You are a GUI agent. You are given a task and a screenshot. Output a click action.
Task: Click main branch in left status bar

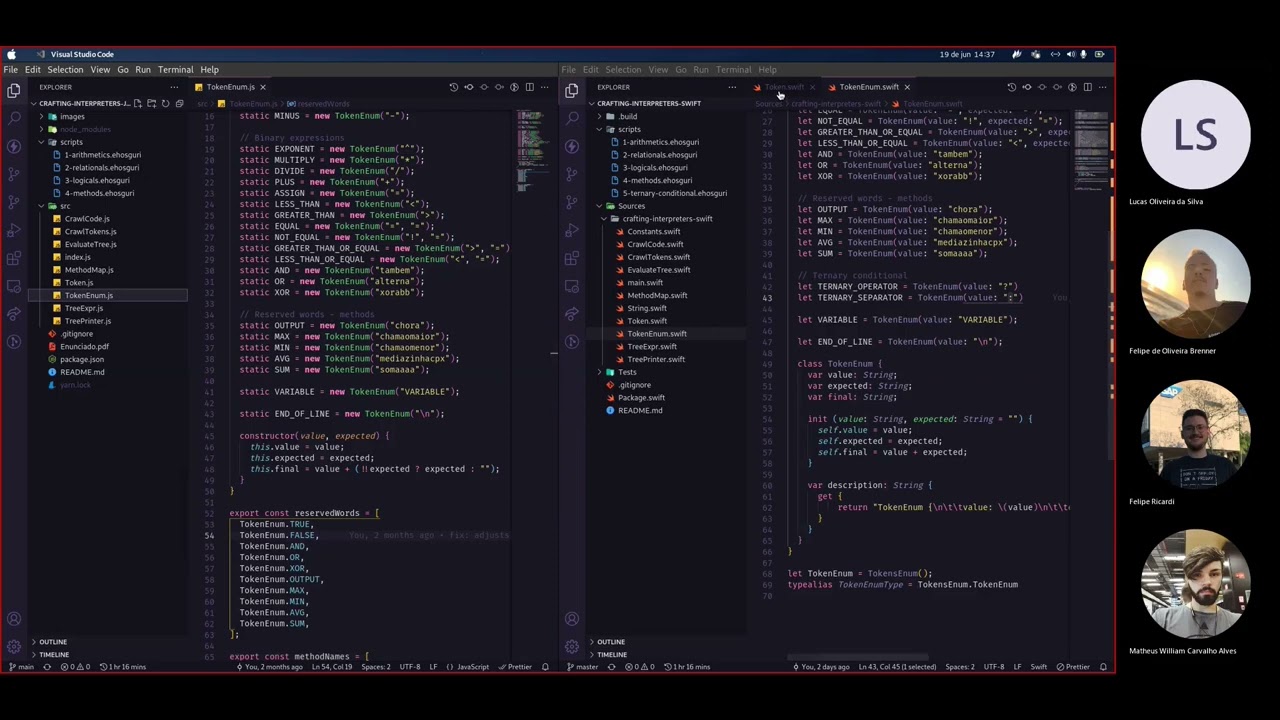[x=21, y=667]
